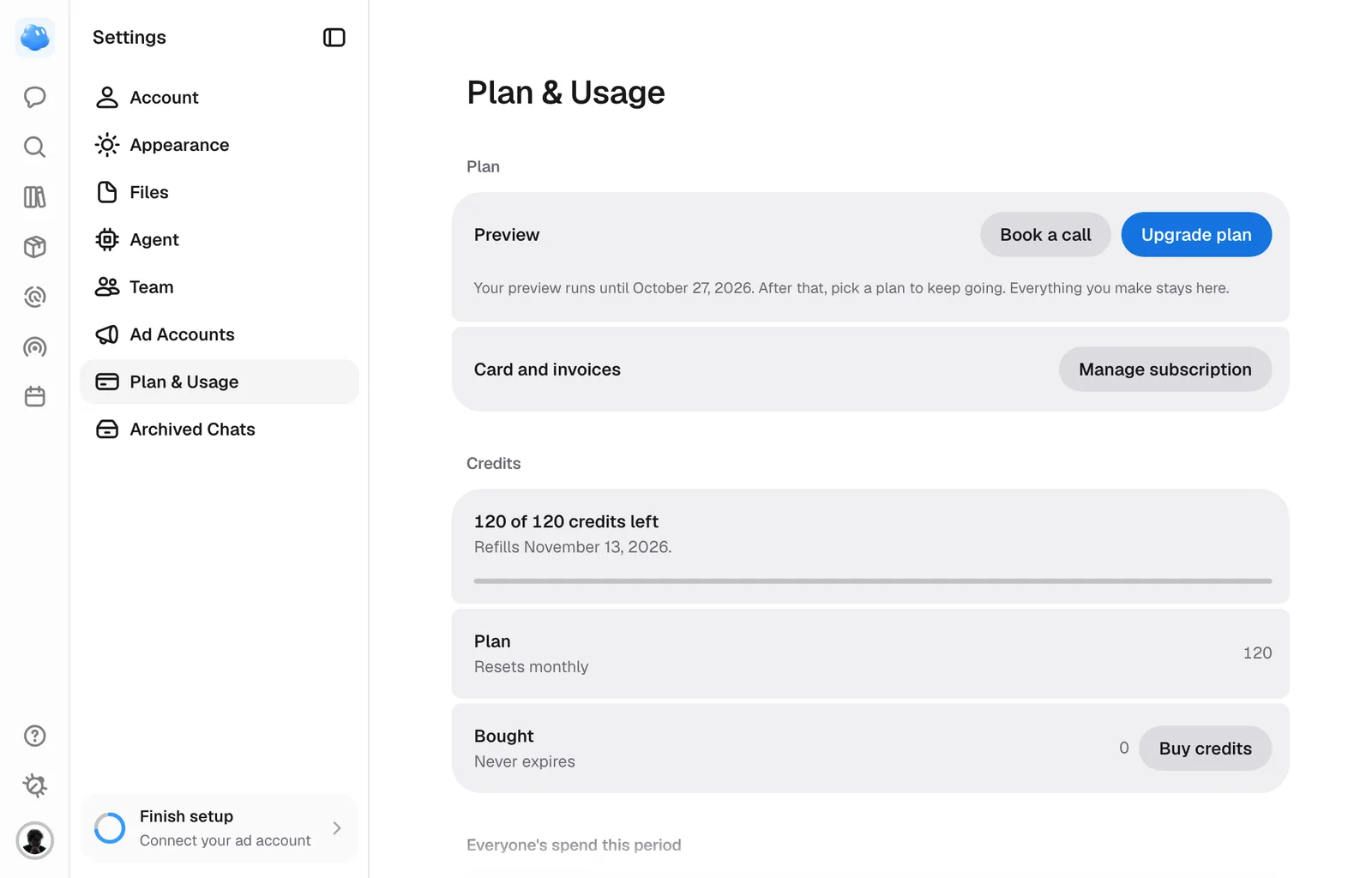
Task: Click the blue cloud app logo
Action: 35,38
